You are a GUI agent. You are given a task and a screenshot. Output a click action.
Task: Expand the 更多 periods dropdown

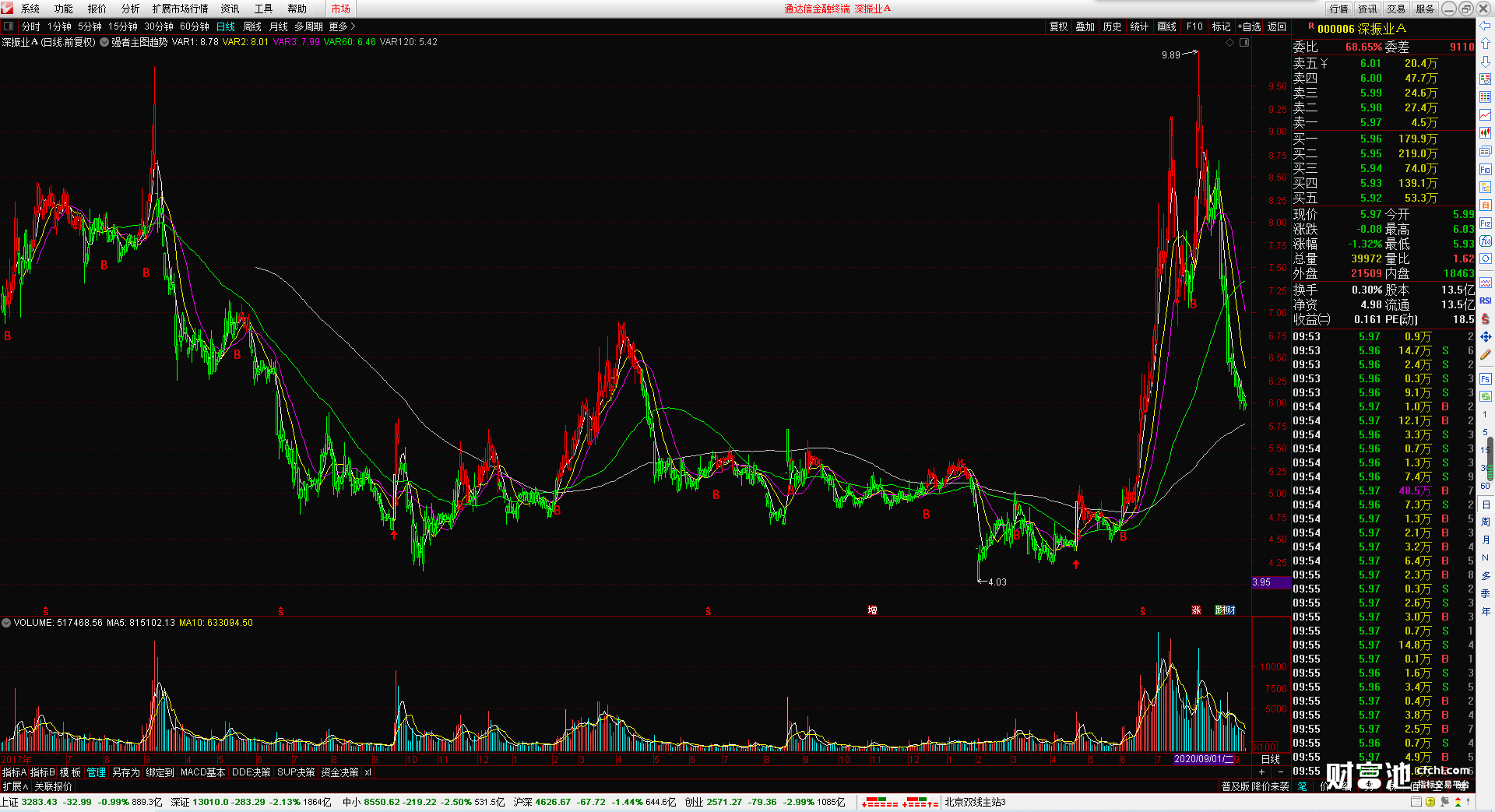coord(342,26)
